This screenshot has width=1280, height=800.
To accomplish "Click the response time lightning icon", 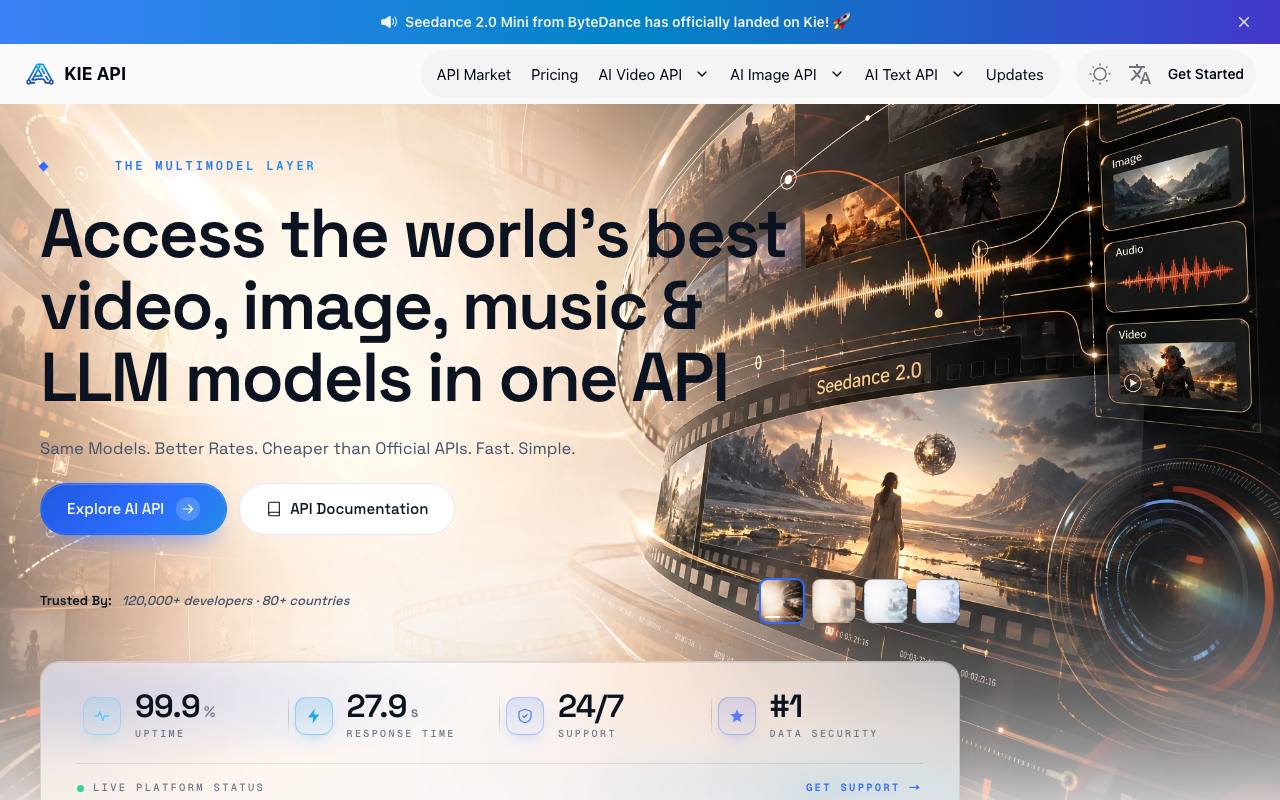I will [314, 716].
